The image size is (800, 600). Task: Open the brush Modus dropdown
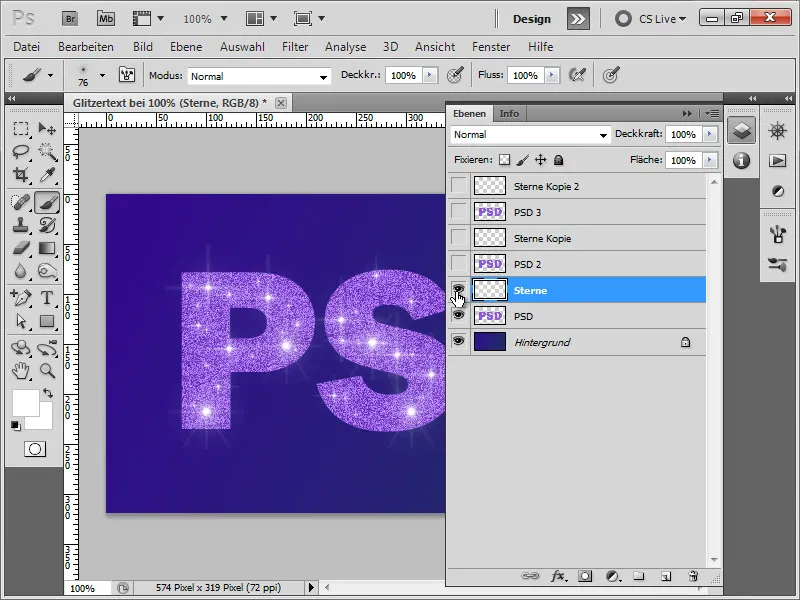259,76
